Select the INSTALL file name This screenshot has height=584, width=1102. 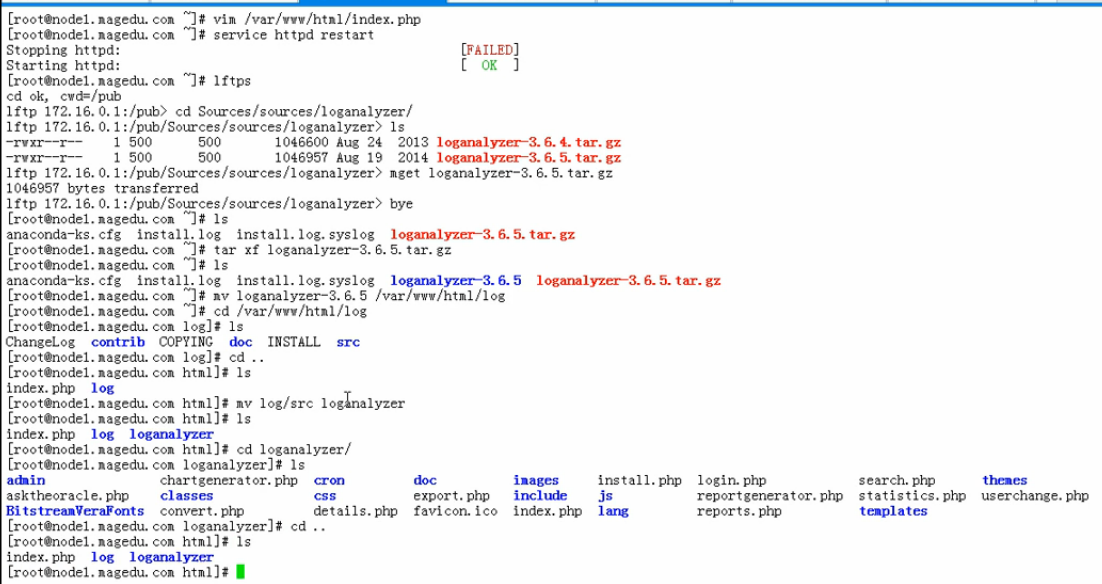(294, 342)
